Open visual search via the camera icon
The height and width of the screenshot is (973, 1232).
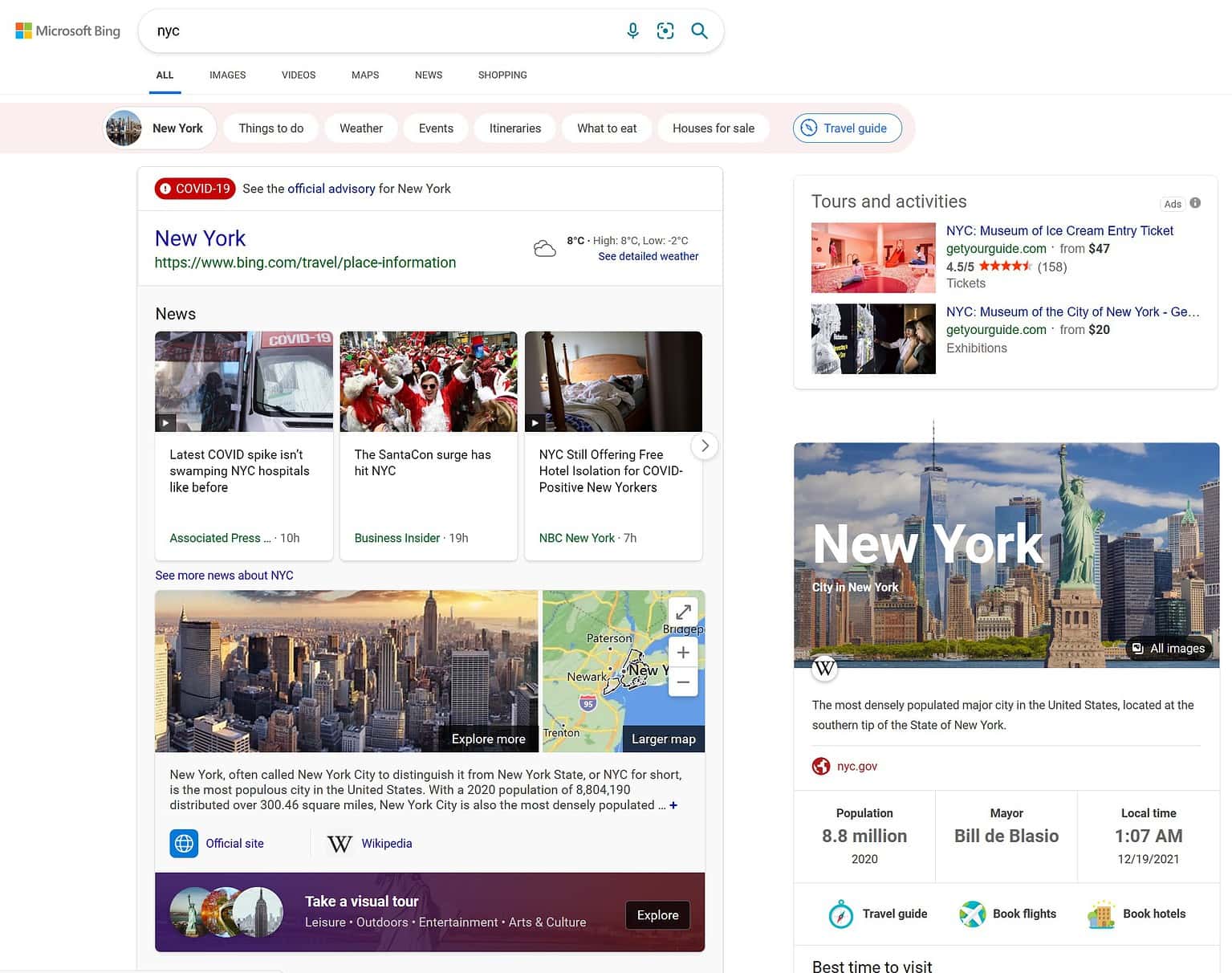coord(665,30)
